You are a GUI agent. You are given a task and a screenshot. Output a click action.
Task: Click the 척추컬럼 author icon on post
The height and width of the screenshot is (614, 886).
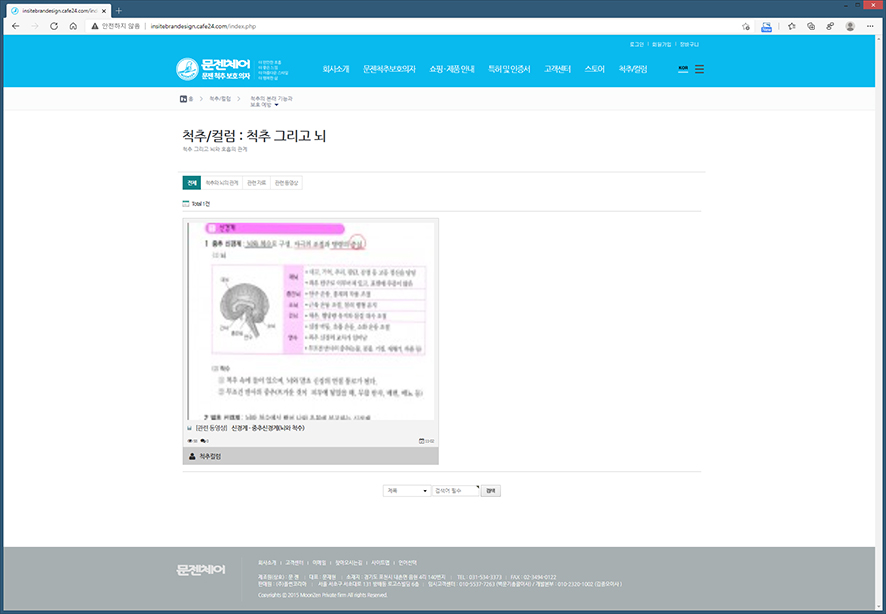click(191, 456)
